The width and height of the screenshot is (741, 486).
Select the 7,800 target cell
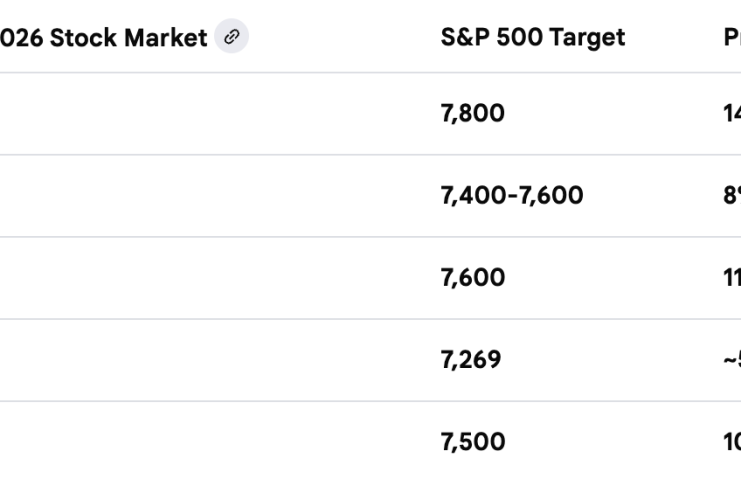[472, 114]
